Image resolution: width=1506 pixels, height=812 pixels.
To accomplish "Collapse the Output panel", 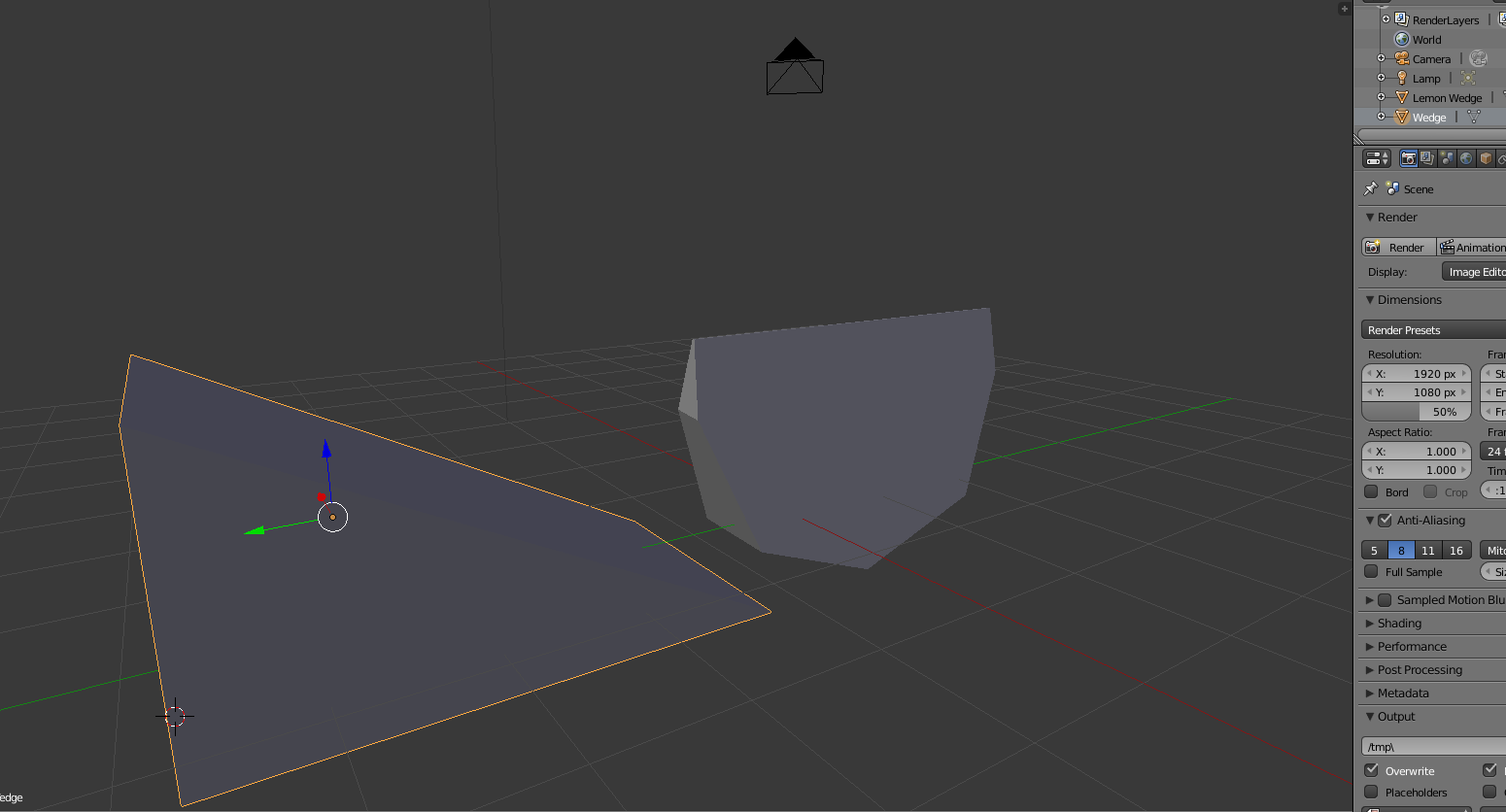I will click(x=1370, y=717).
